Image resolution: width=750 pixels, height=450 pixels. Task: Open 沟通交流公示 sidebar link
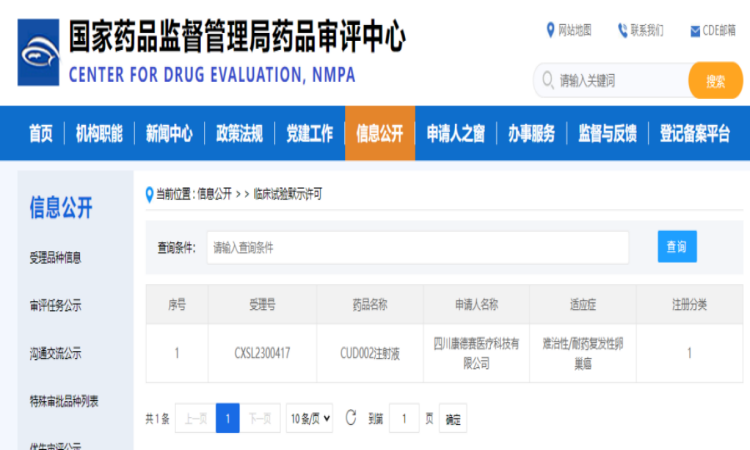(56, 353)
